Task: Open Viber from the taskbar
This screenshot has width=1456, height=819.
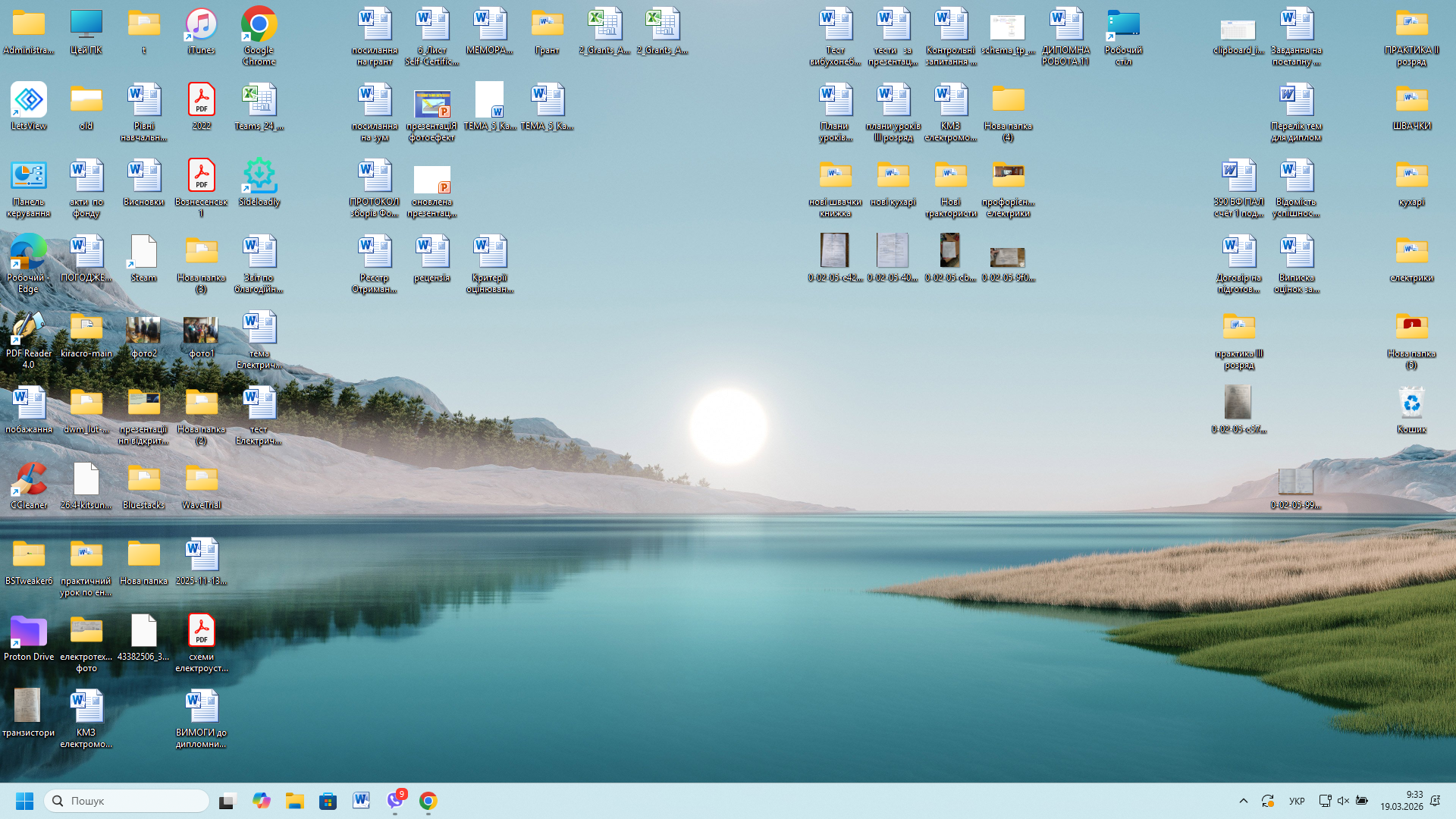Action: 395,801
